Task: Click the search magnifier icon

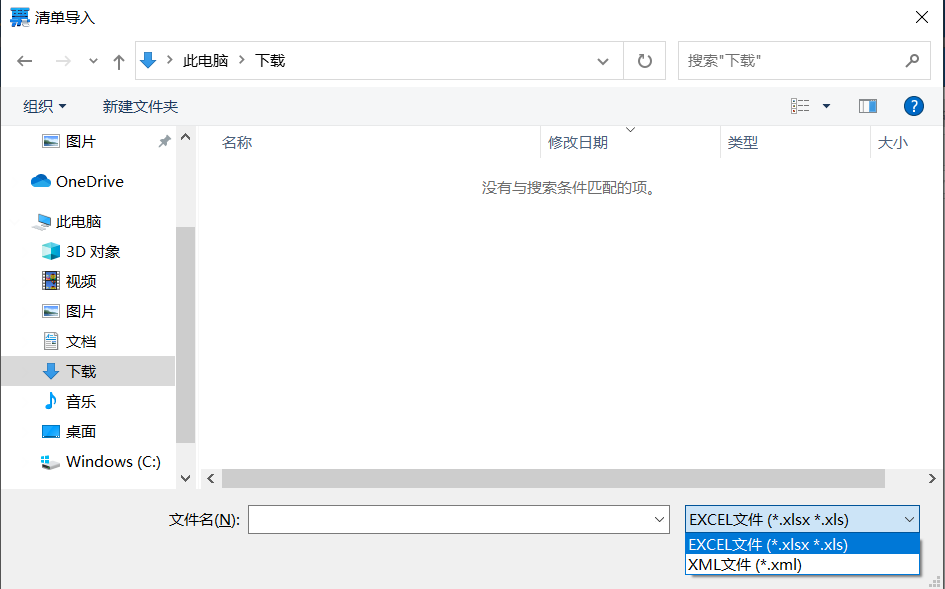Action: (x=912, y=61)
